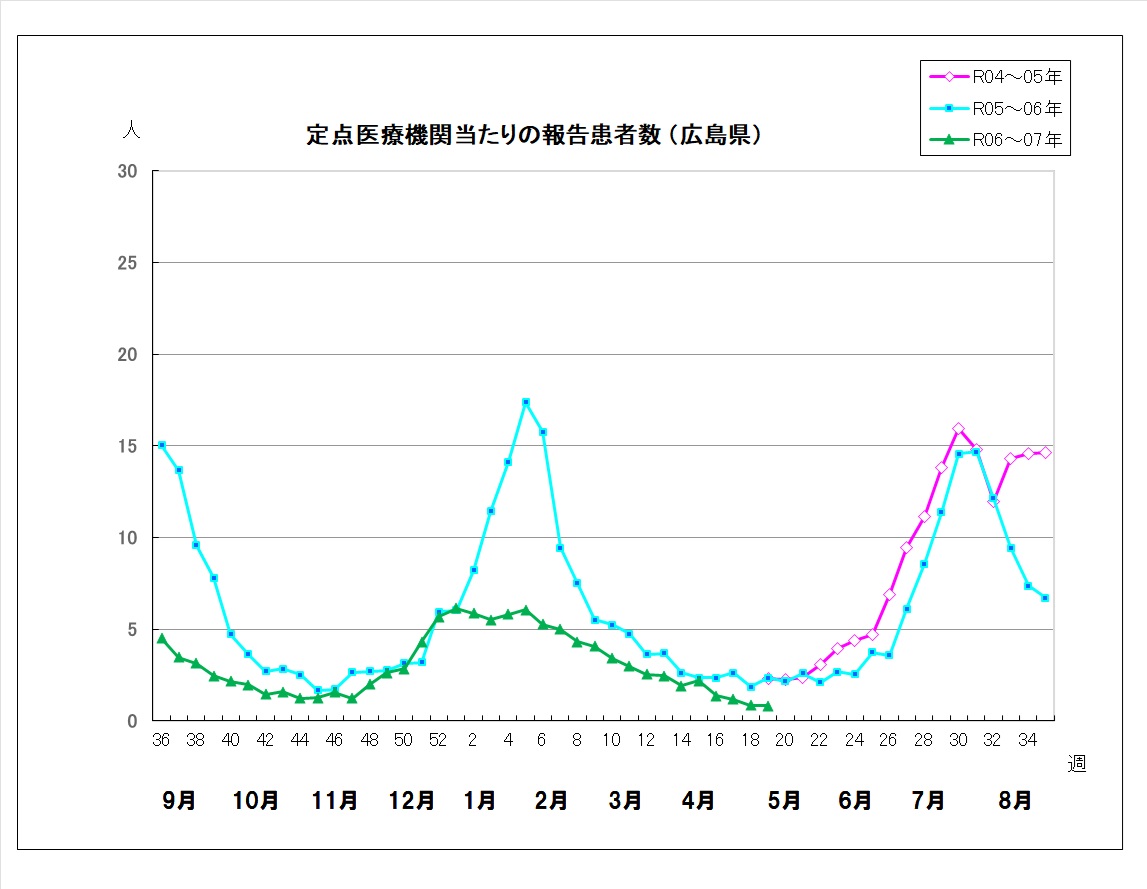Click week label 8 on x-axis
Viewport: 1147px width, 889px height.
576,740
